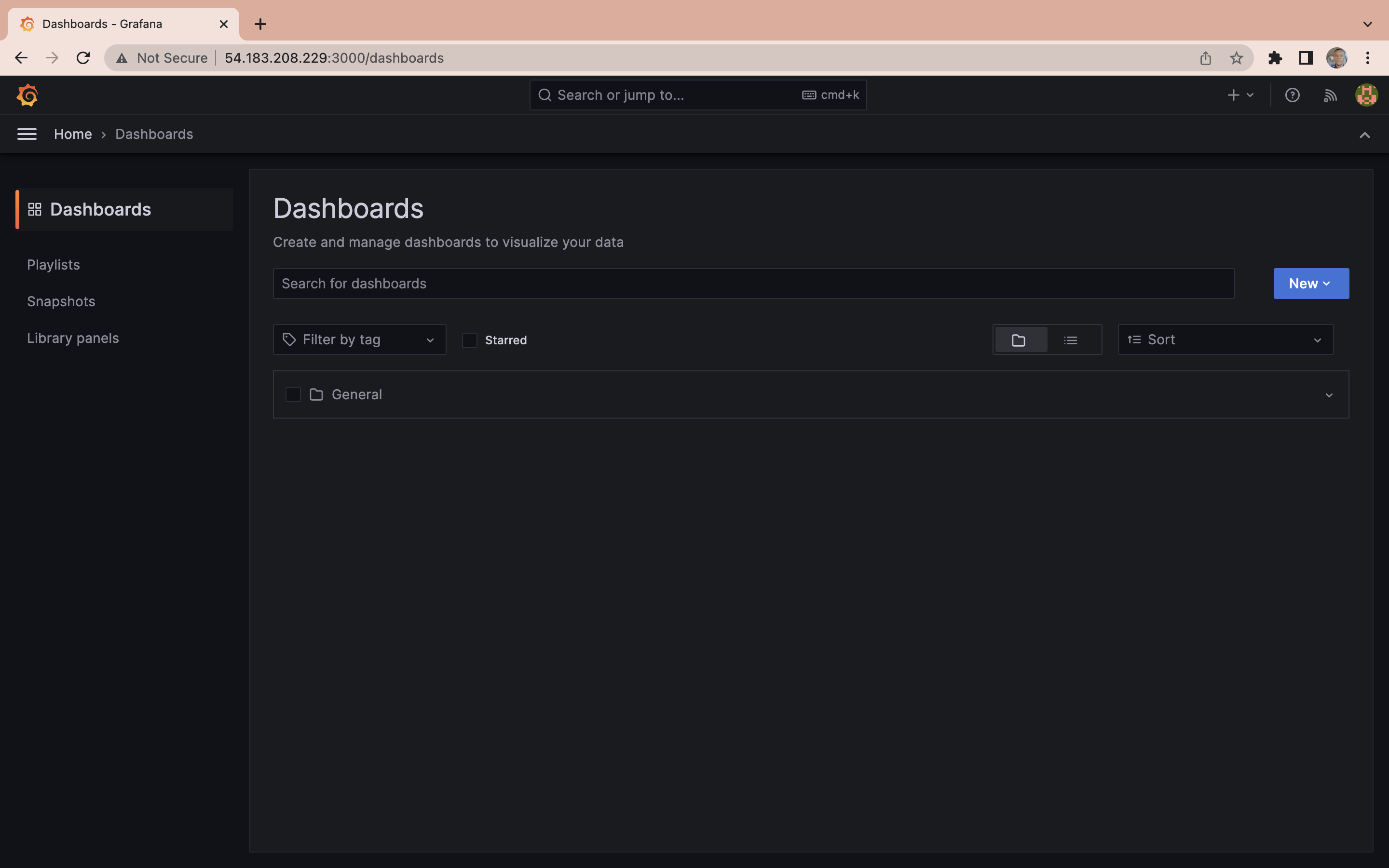Enable the Starred filter checkbox

[x=469, y=340]
